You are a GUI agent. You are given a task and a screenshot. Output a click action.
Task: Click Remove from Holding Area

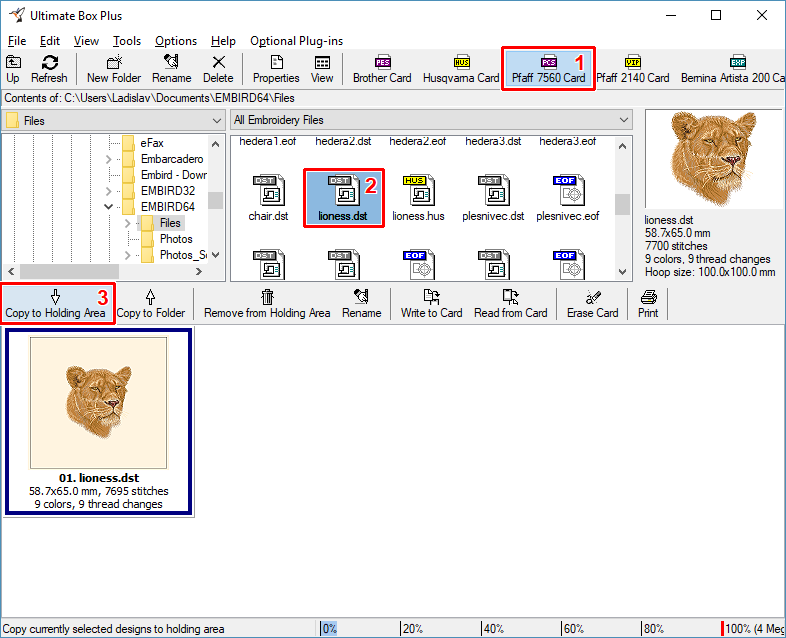click(x=267, y=304)
